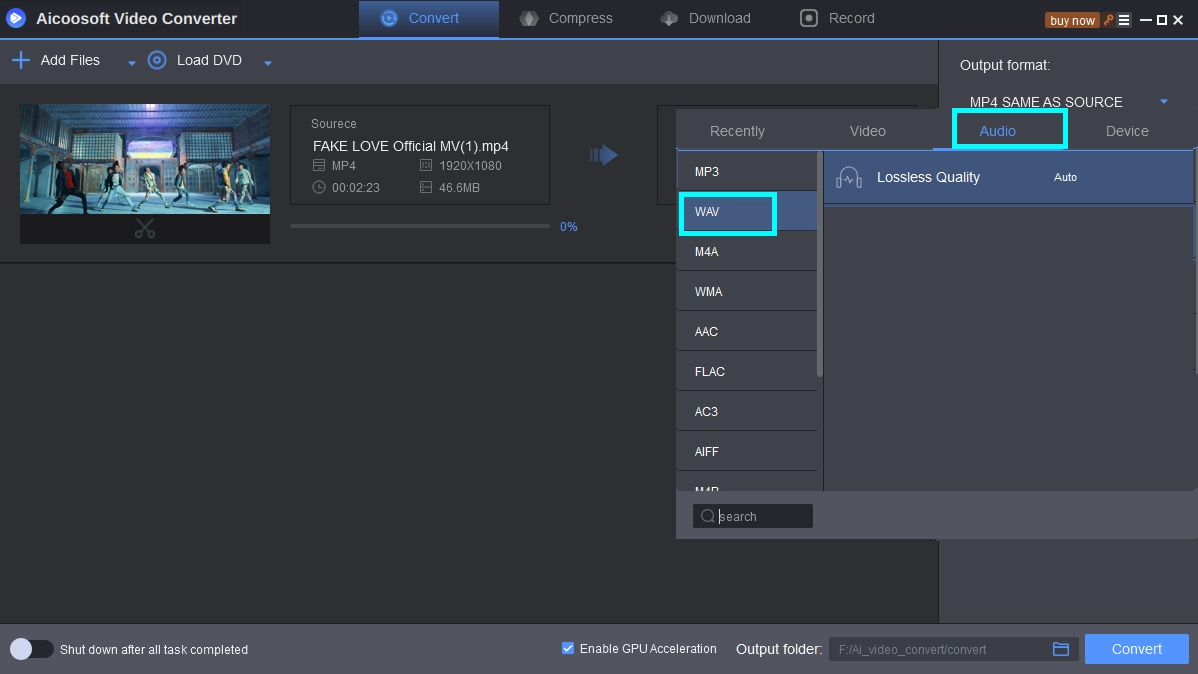
Task: Open the Output format dropdown arrow
Action: coord(1164,101)
